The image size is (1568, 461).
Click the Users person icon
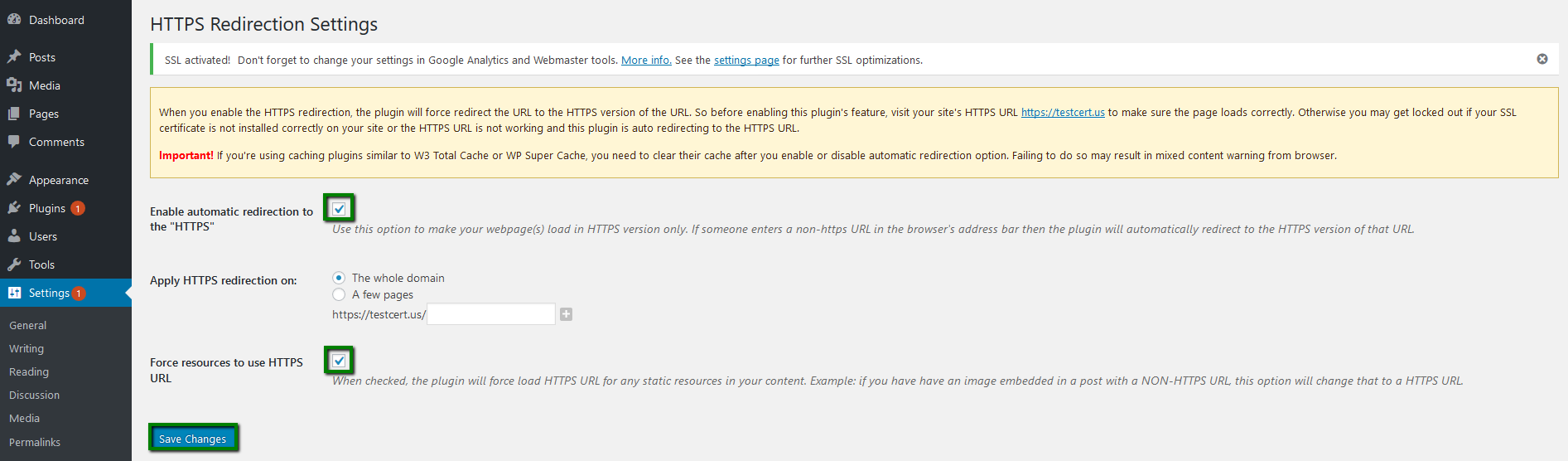coord(14,236)
